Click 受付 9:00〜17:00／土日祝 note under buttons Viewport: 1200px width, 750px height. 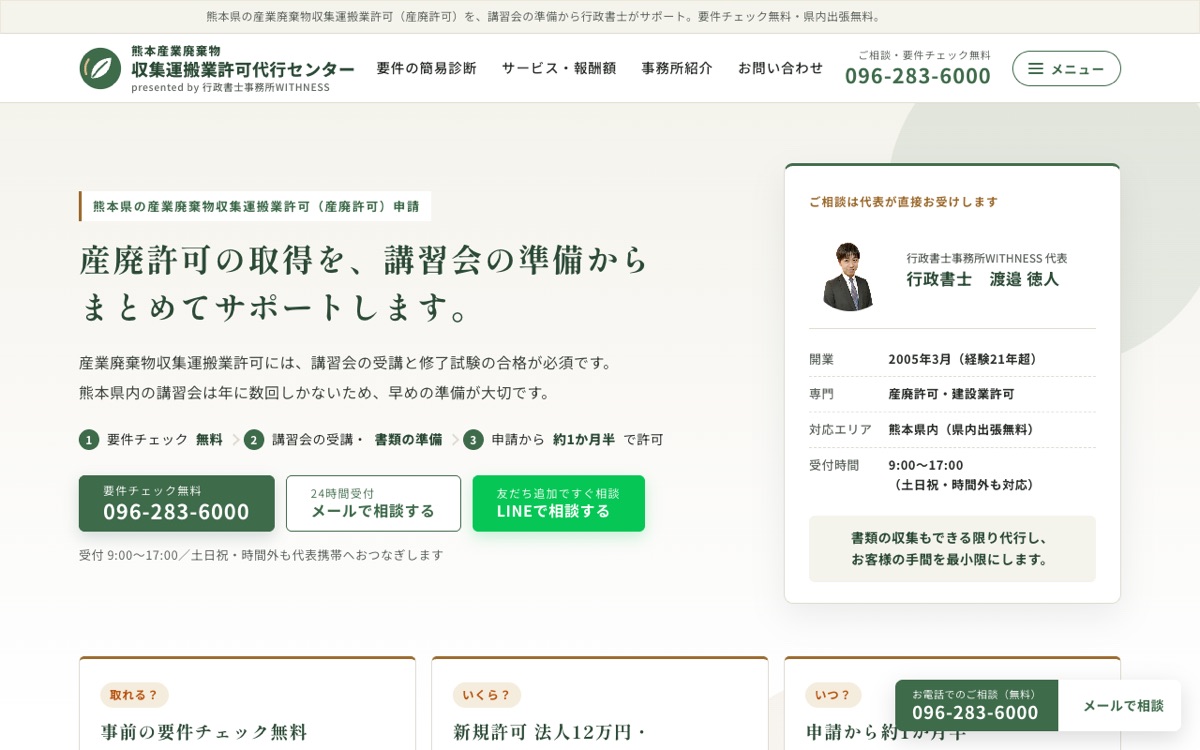click(261, 555)
